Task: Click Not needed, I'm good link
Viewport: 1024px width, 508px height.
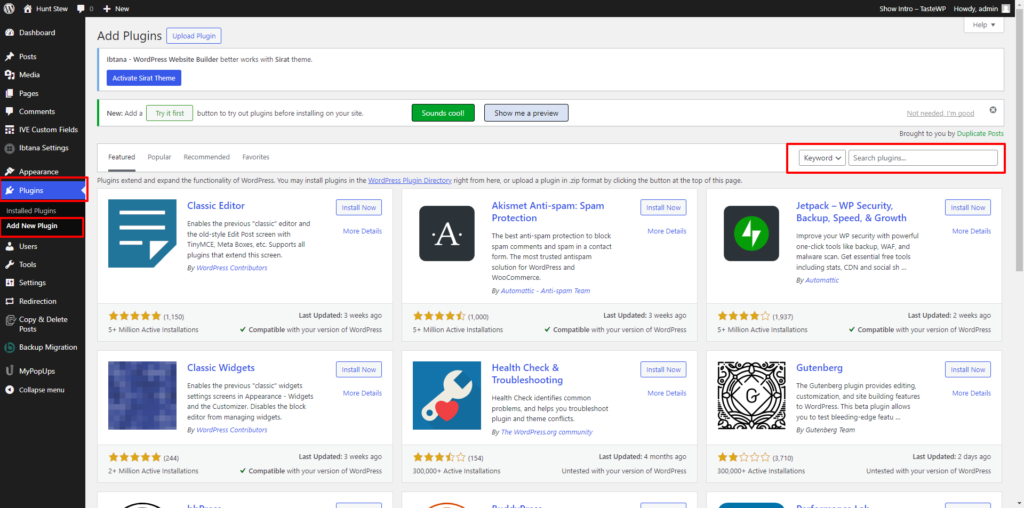Action: coord(940,114)
